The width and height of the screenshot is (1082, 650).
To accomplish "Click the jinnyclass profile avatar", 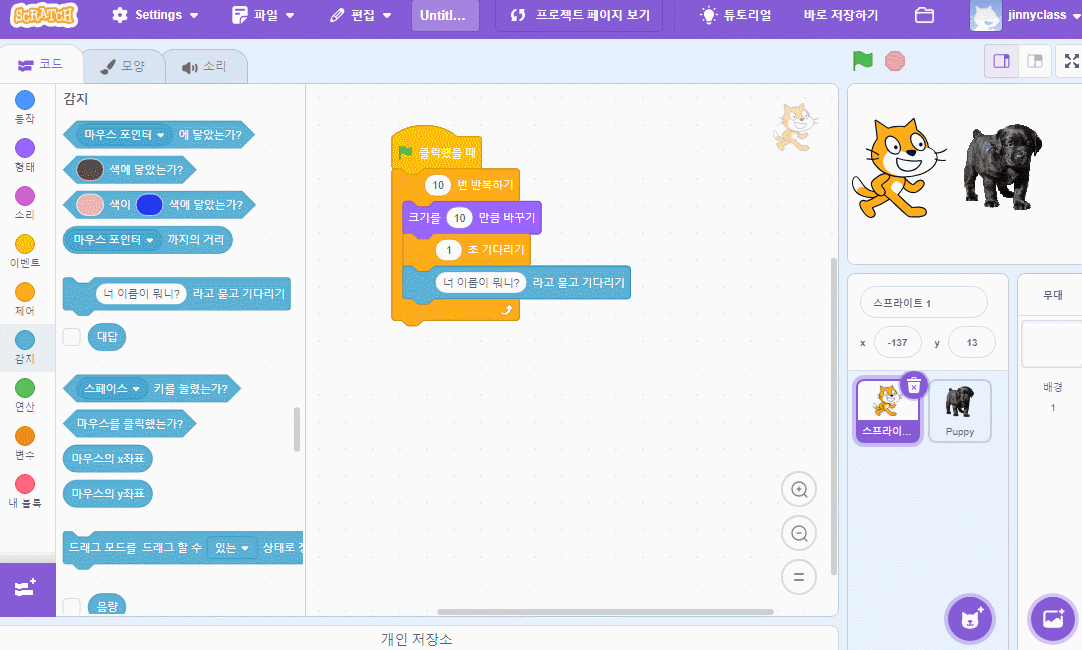I will point(985,15).
